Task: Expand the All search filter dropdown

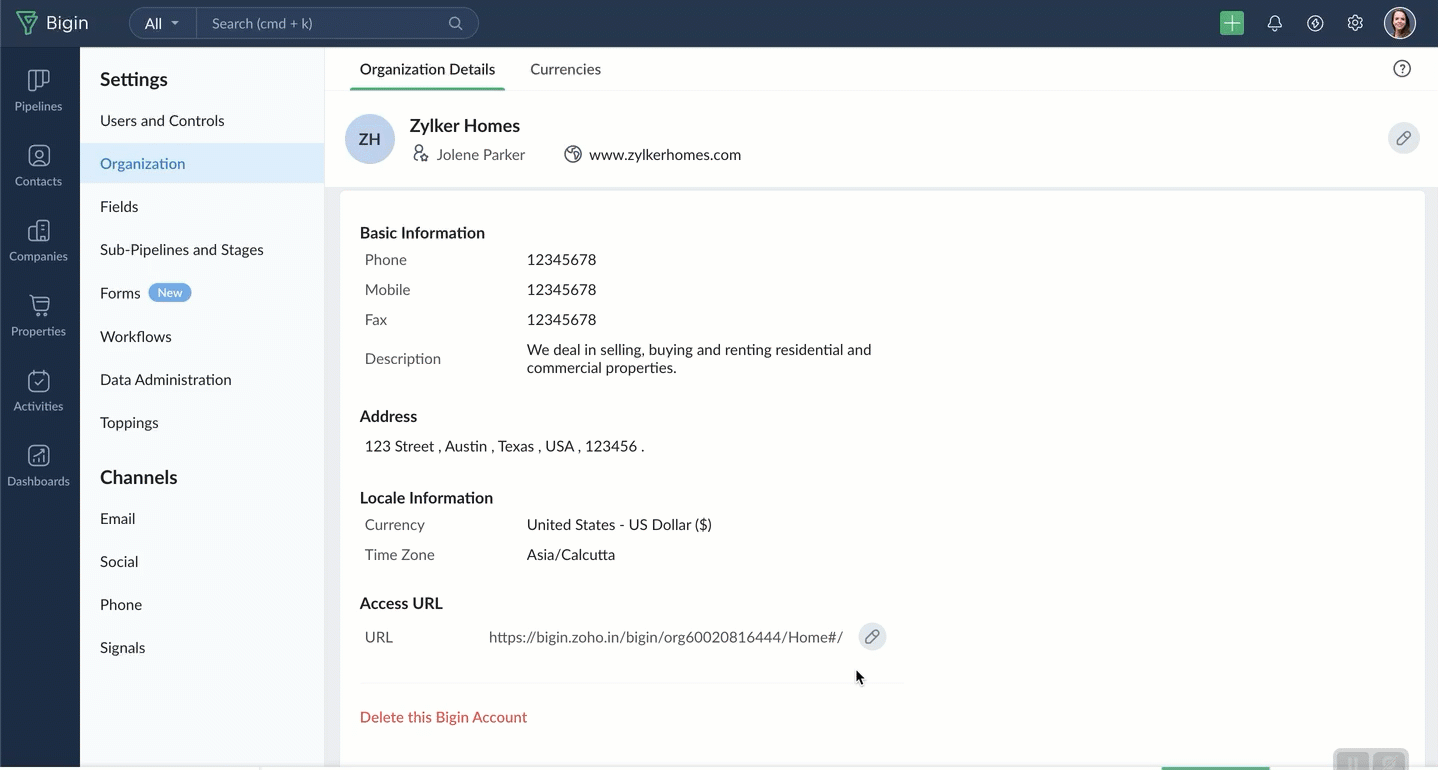Action: click(163, 23)
